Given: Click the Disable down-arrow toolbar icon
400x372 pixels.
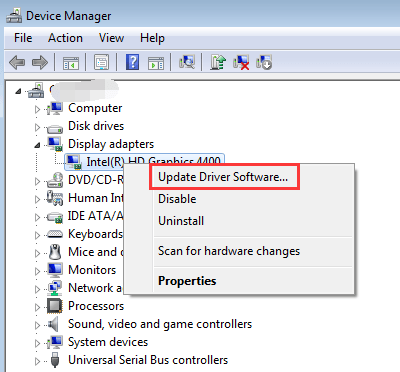Looking at the screenshot, I should click(x=264, y=62).
